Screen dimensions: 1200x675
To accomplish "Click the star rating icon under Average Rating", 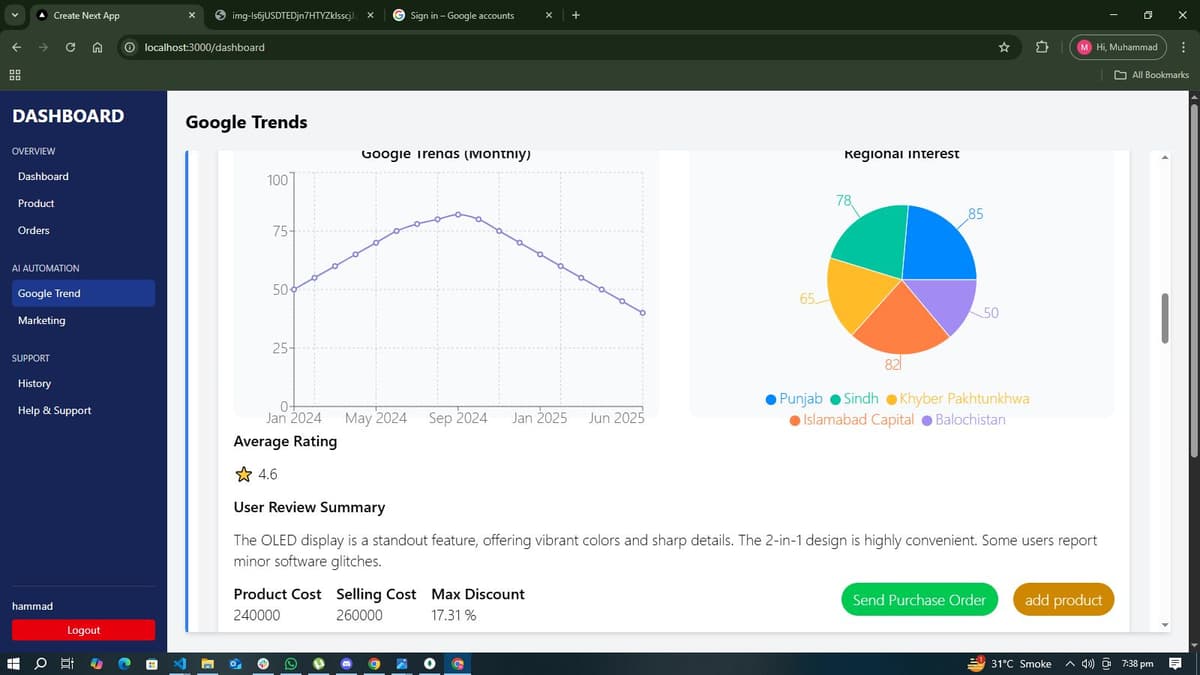I will tap(242, 473).
